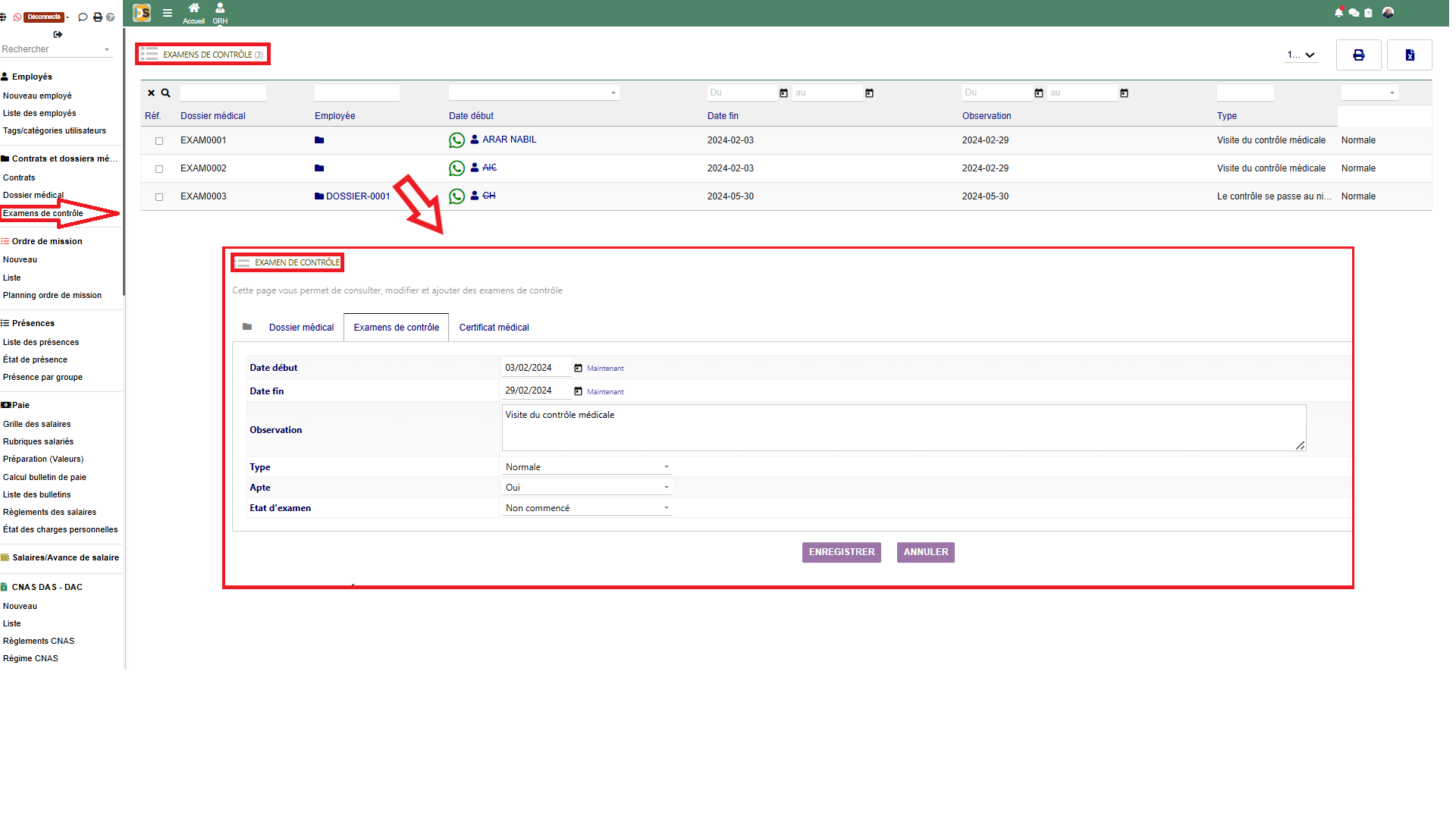Tick the checkbox for EXAM0002
This screenshot has height=819, width=1456.
(159, 169)
